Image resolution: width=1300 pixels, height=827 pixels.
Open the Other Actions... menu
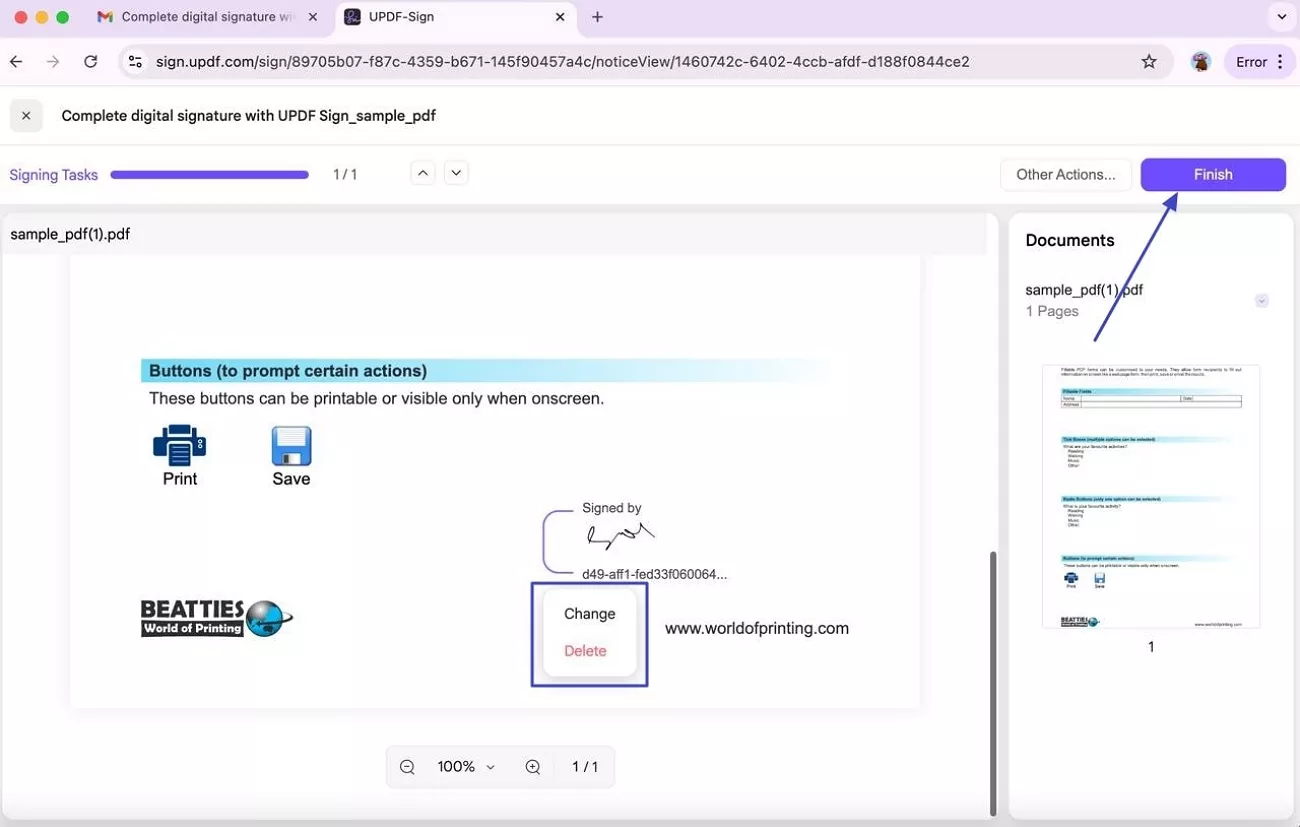coord(1066,174)
